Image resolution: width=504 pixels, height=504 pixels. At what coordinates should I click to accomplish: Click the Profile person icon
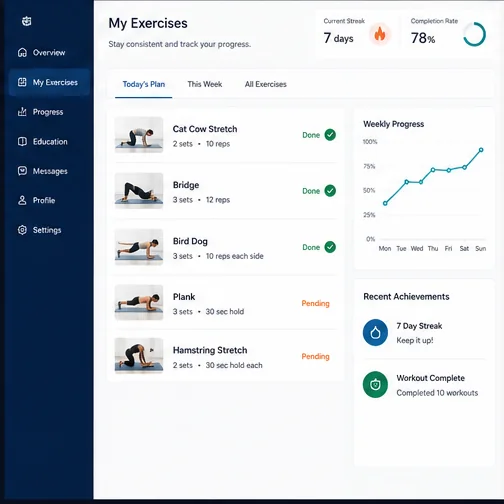point(22,200)
